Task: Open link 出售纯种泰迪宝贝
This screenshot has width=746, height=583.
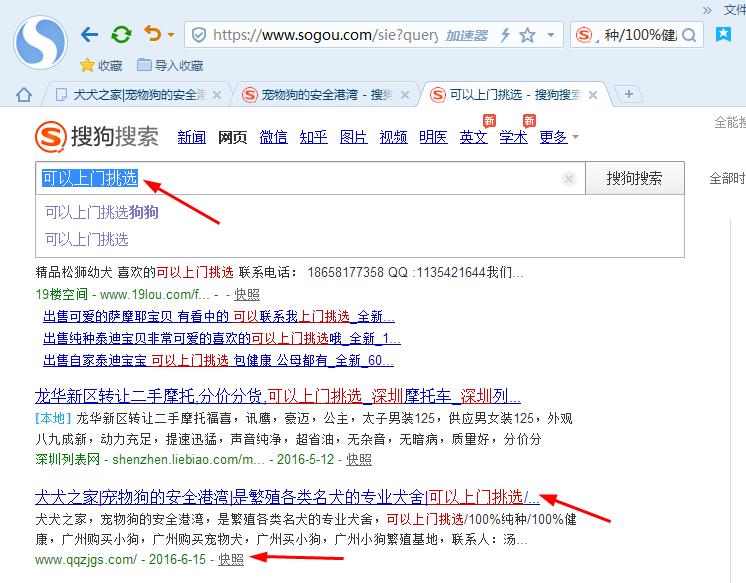Action: (x=222, y=338)
